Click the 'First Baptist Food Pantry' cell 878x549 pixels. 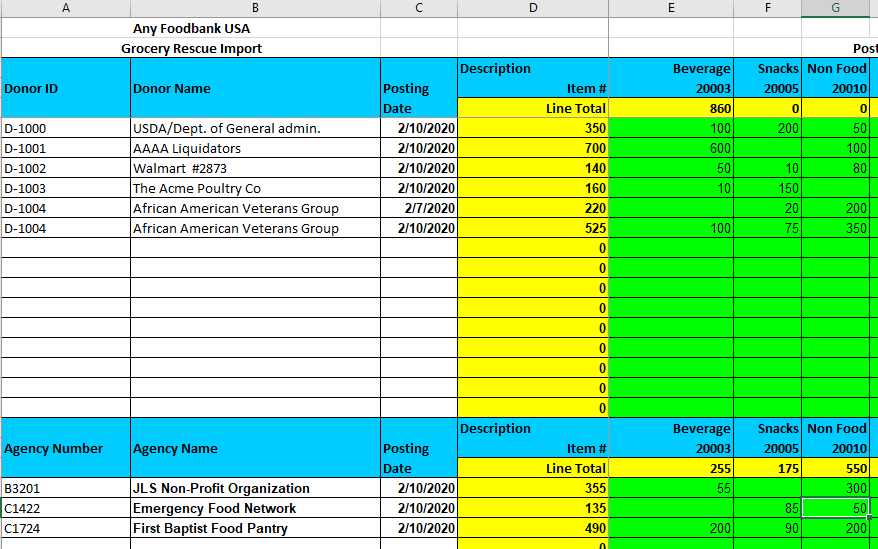(255, 528)
